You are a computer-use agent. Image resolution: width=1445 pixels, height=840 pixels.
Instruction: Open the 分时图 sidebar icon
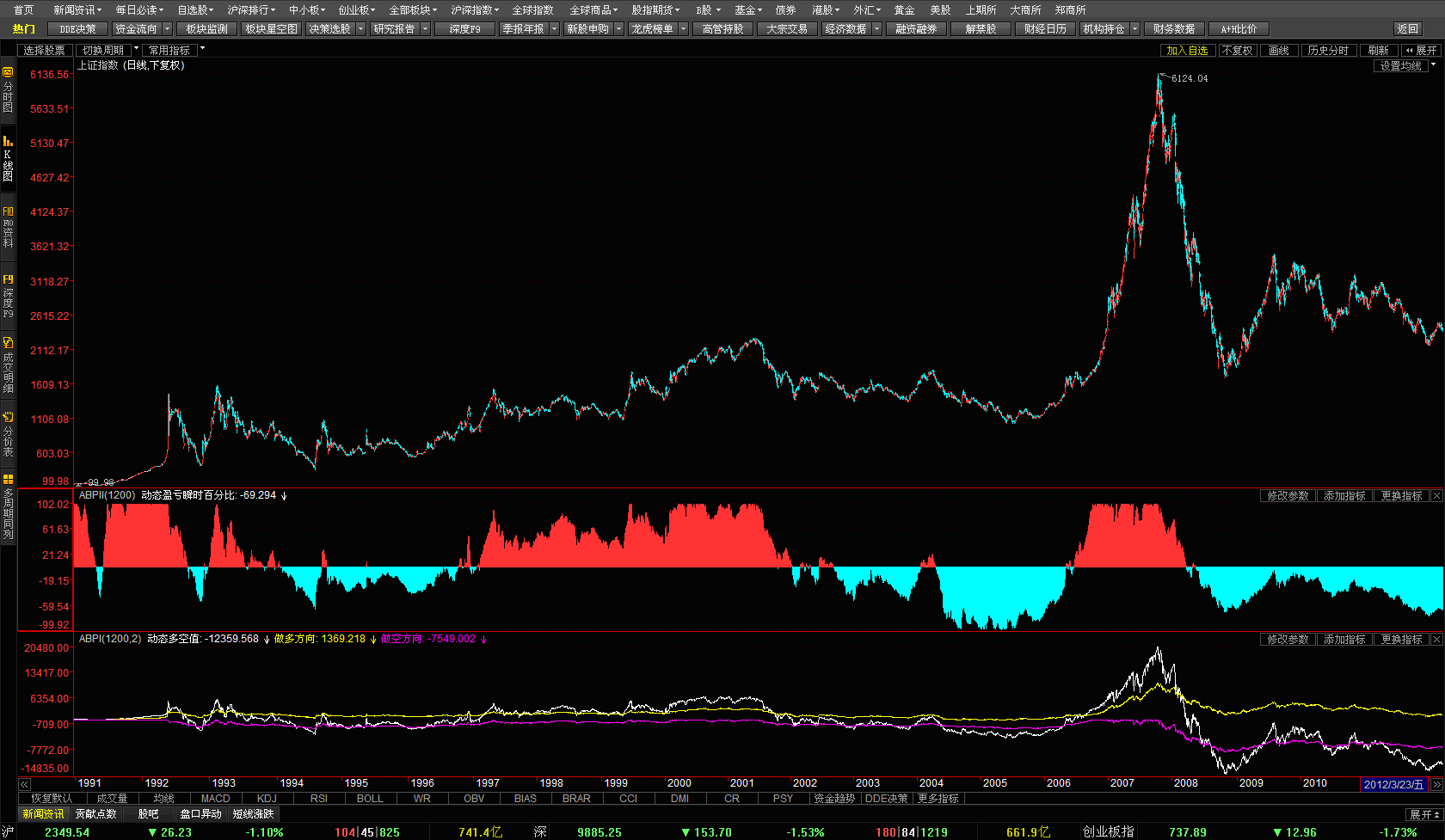(x=8, y=89)
